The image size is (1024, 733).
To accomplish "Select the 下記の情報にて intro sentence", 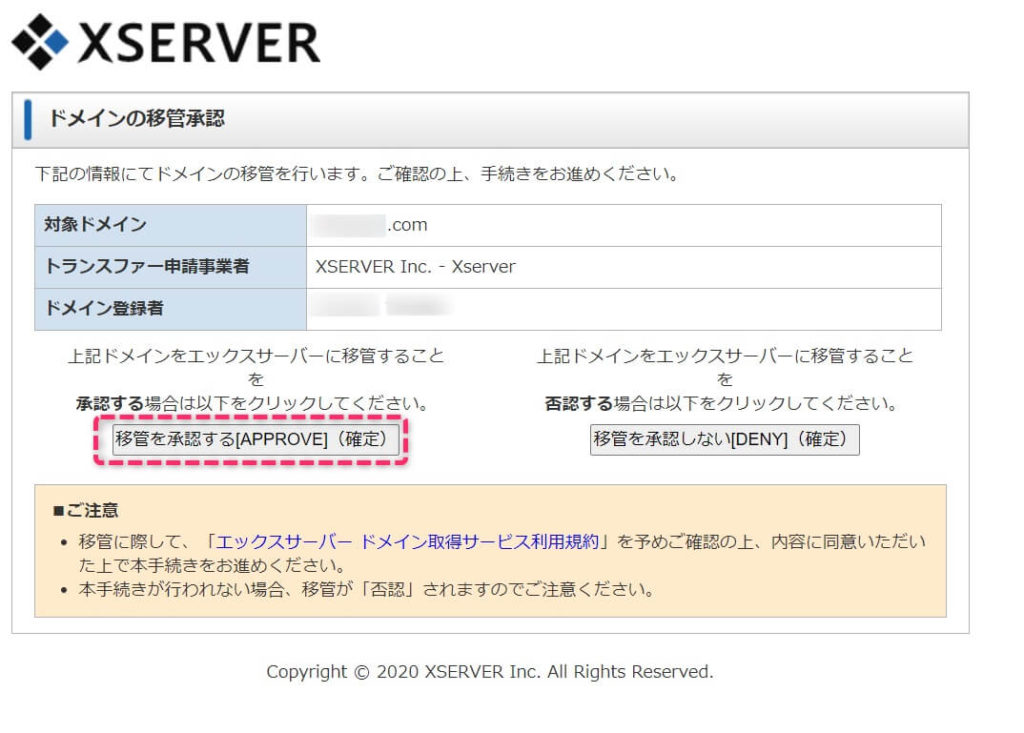I will (x=357, y=174).
